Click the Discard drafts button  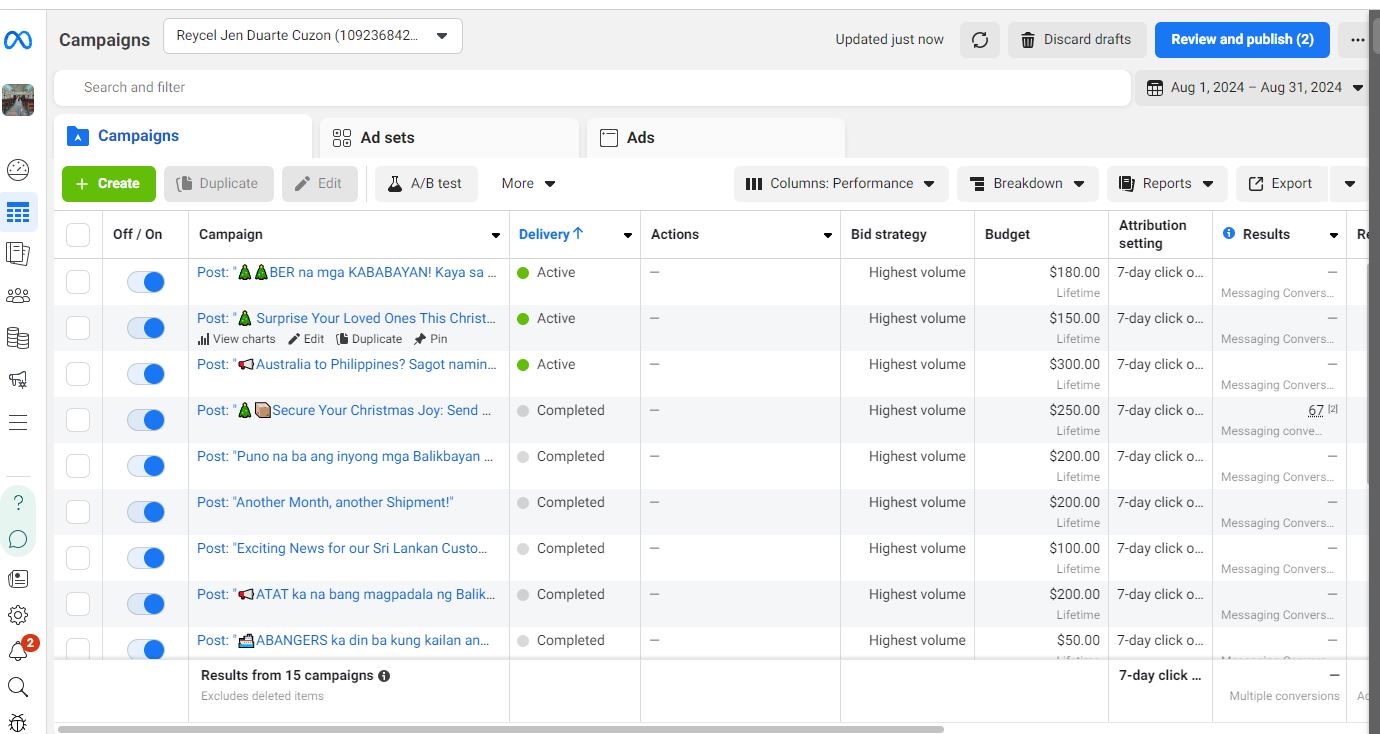click(x=1076, y=40)
